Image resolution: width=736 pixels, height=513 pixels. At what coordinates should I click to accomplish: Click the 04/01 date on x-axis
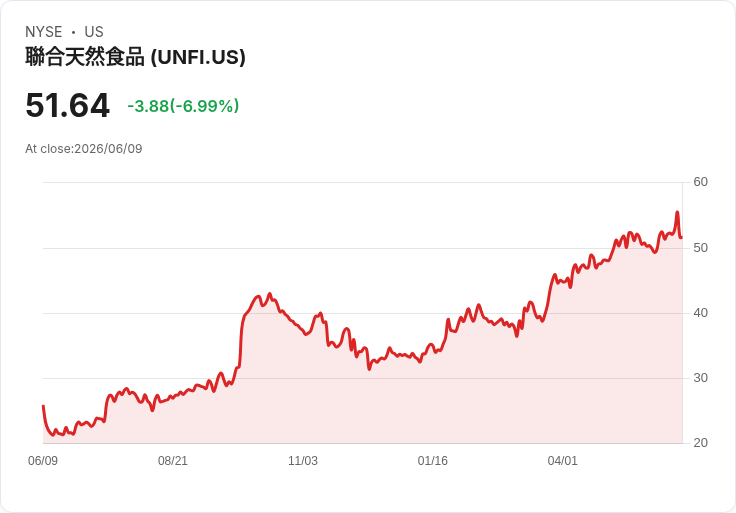tap(562, 461)
